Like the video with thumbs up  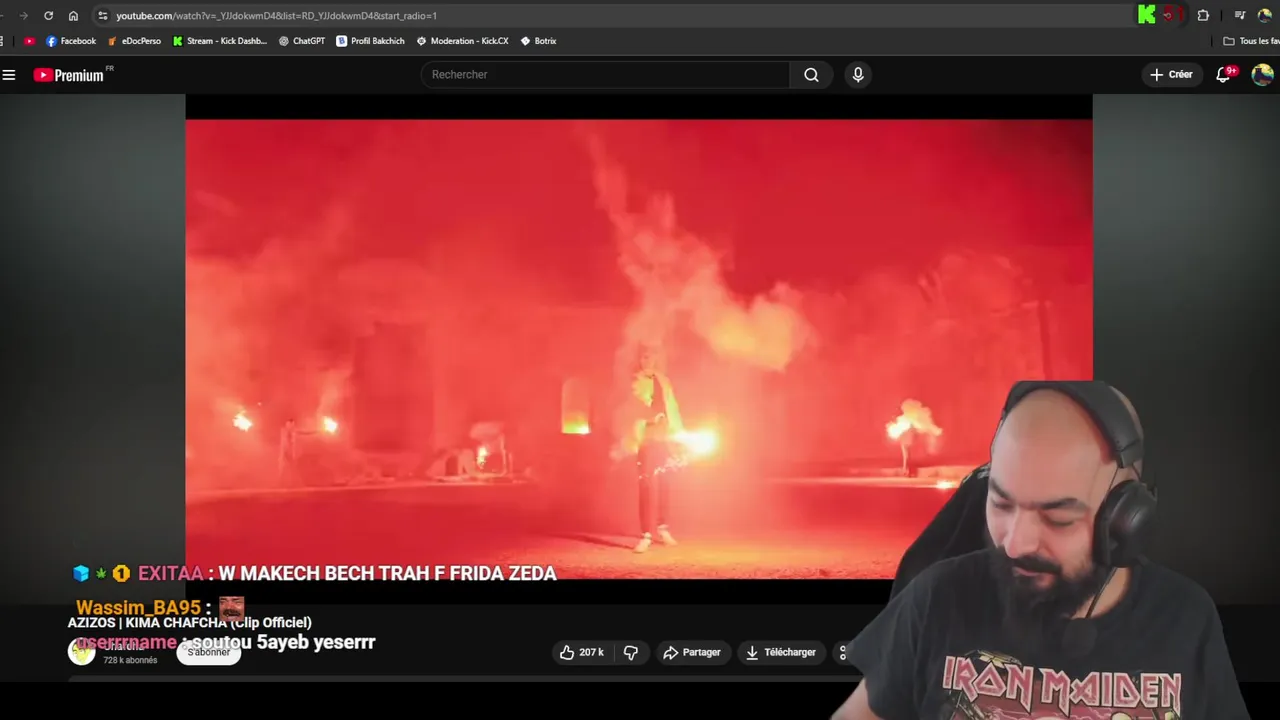[580, 652]
